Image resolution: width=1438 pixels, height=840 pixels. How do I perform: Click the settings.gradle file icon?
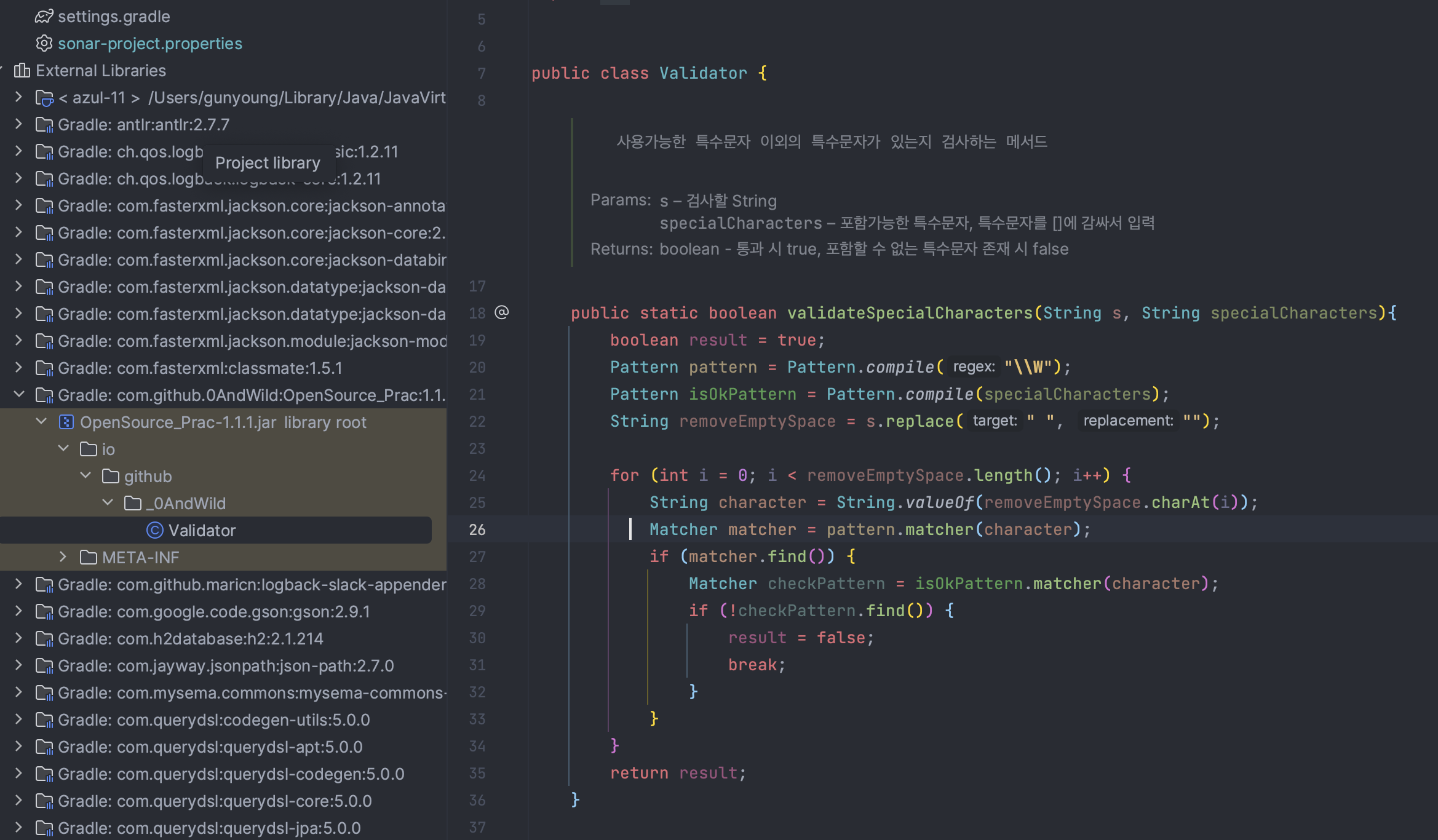click(x=44, y=16)
